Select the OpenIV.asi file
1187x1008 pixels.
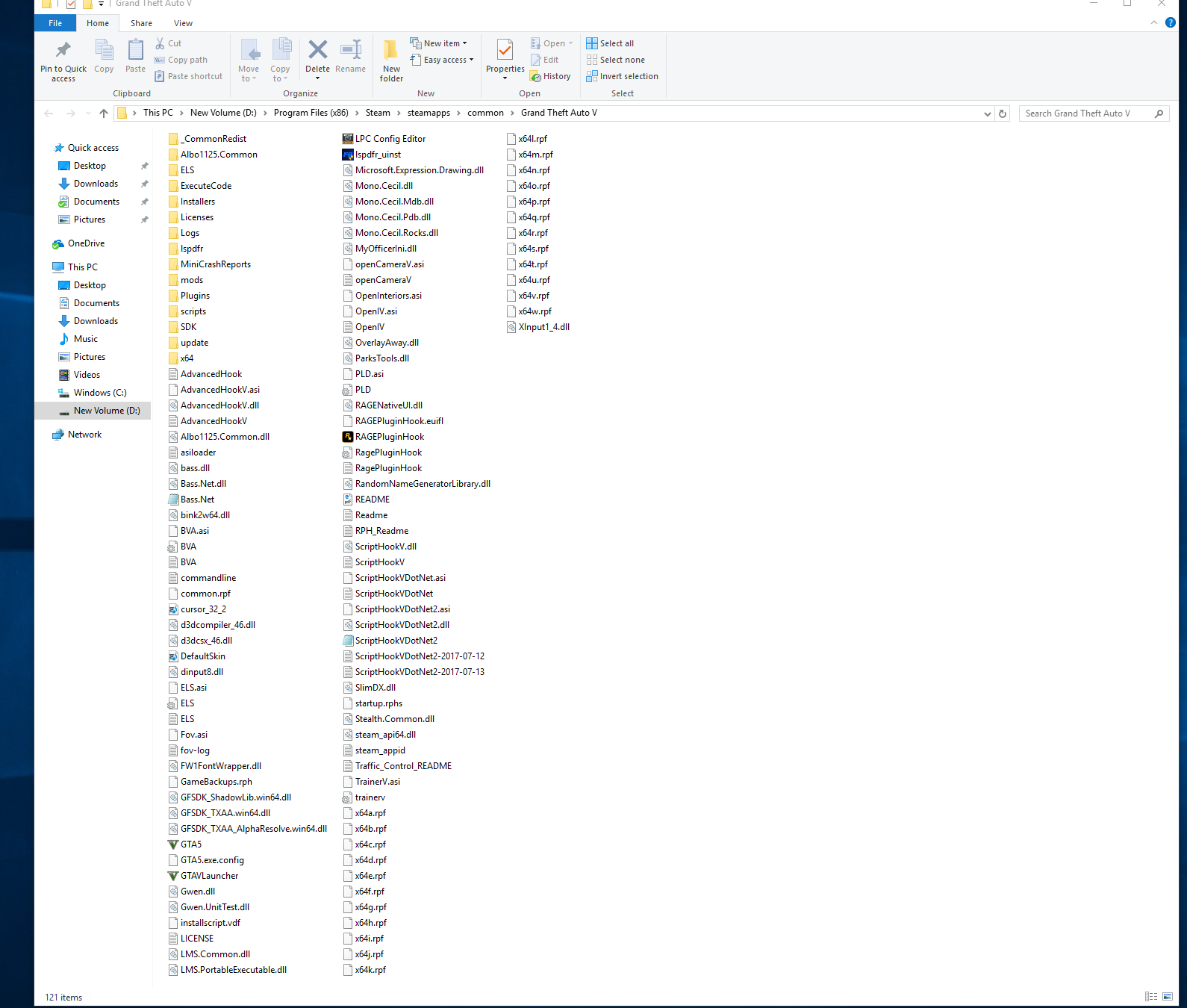[x=370, y=311]
